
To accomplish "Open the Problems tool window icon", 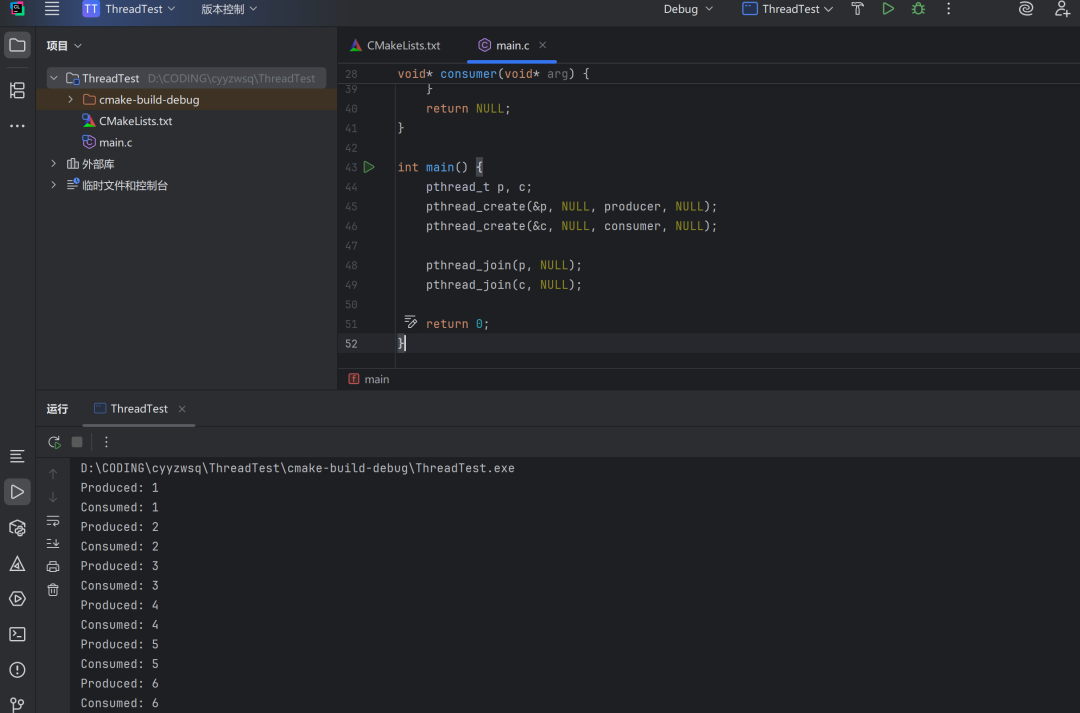I will click(x=17, y=670).
